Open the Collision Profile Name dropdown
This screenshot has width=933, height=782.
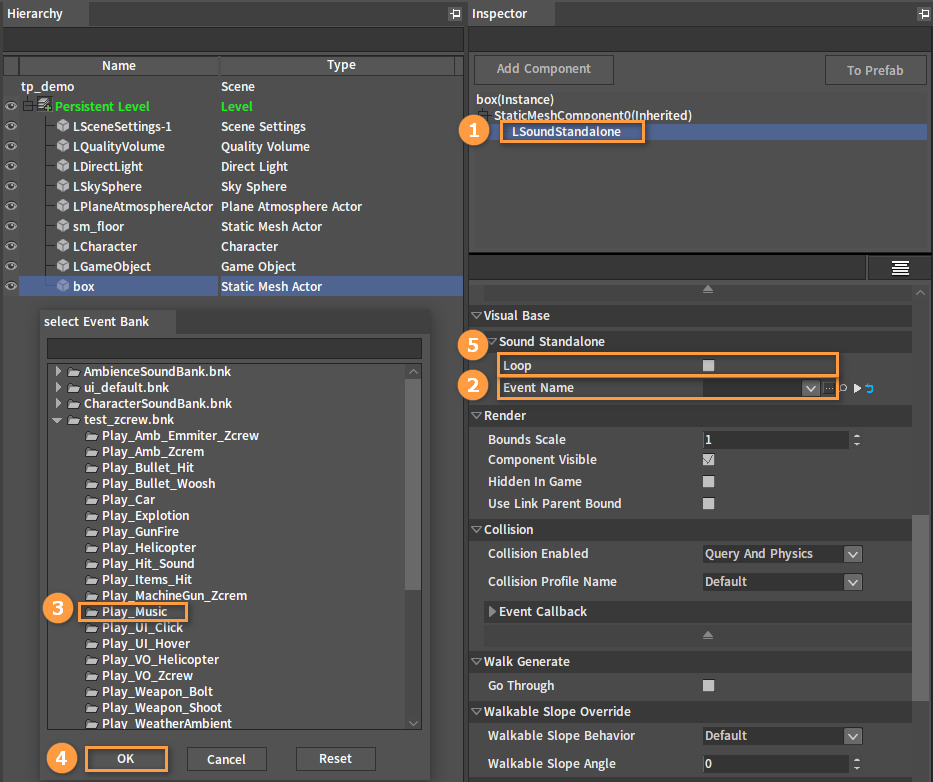coord(853,582)
